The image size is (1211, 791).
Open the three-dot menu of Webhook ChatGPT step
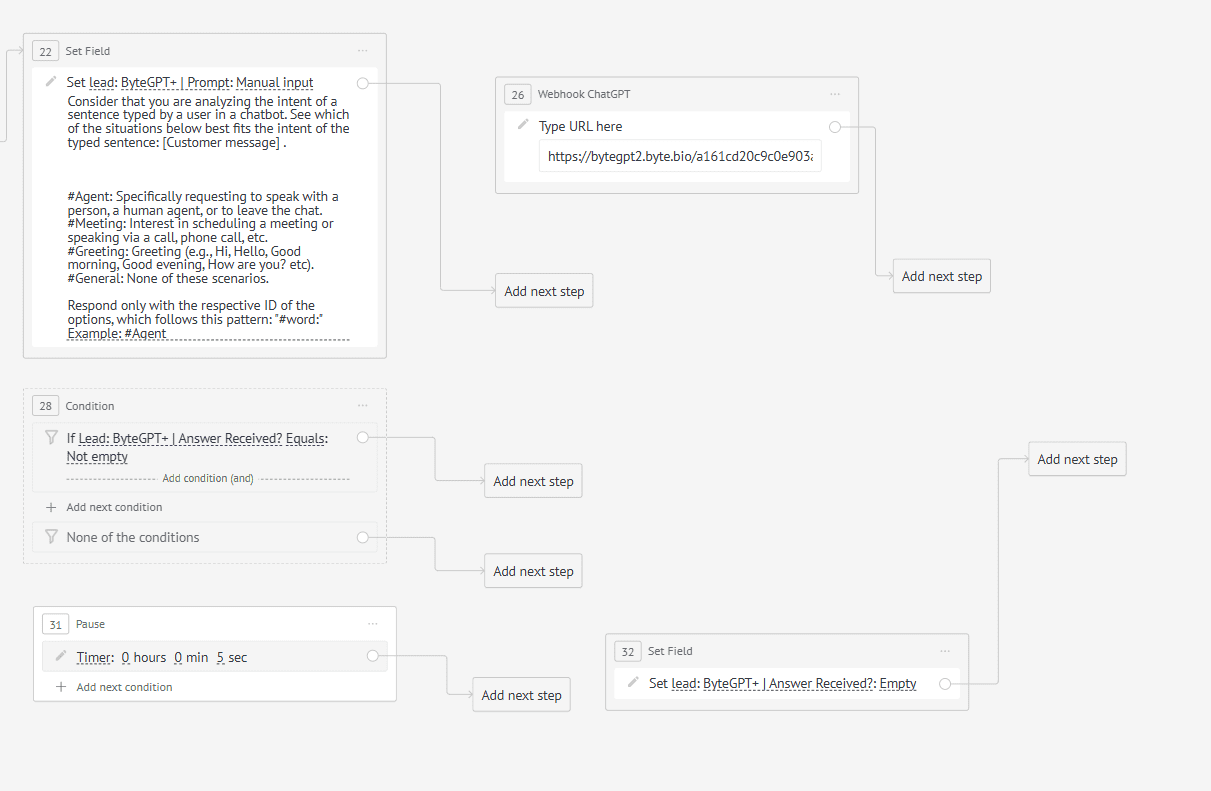(x=835, y=94)
